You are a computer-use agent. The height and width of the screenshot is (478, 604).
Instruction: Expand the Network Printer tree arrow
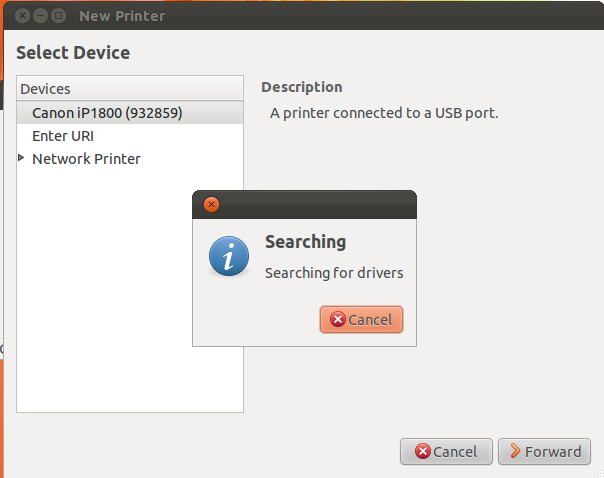pos(22,158)
